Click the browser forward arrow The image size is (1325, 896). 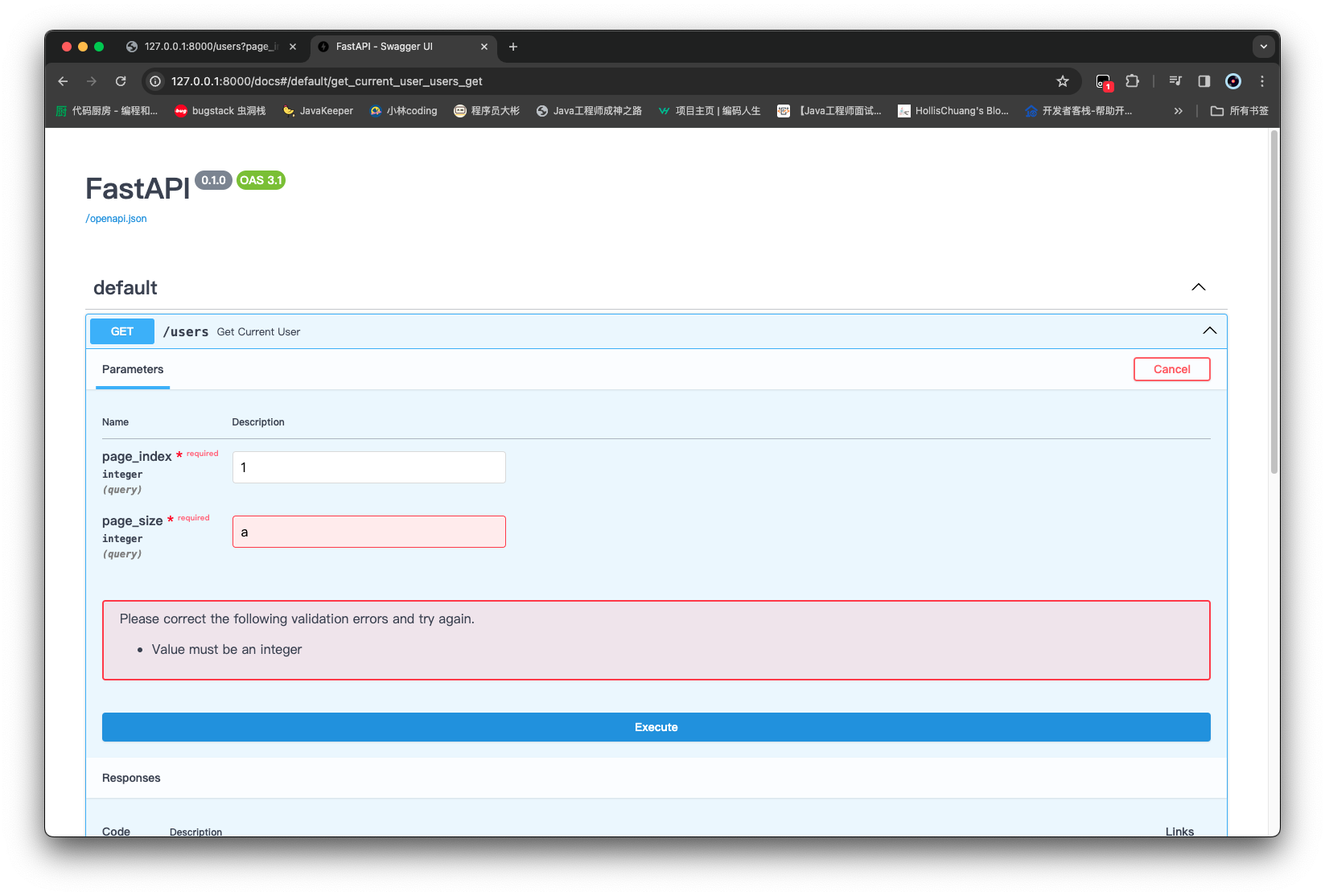(x=92, y=81)
